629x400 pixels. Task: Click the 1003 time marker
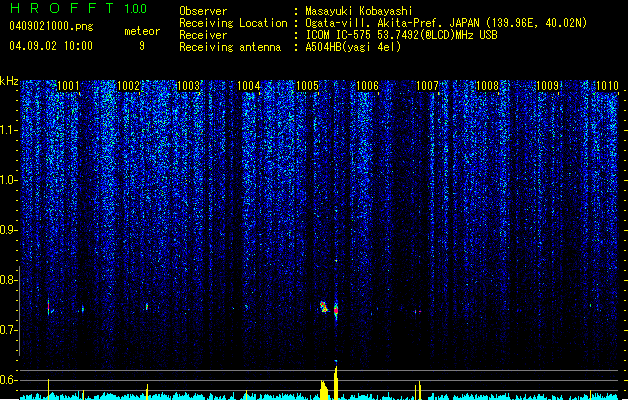pos(188,86)
